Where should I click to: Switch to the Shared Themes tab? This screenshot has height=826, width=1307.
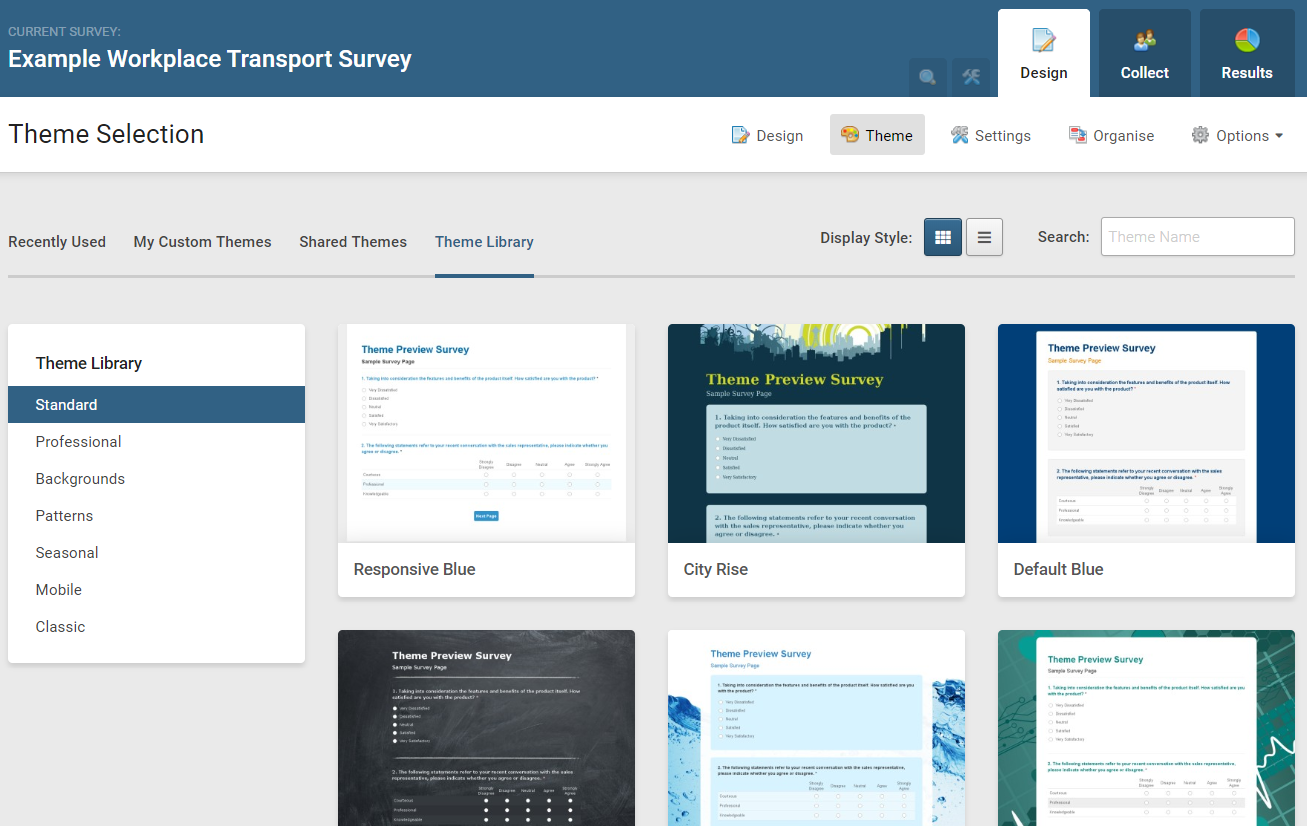(x=352, y=241)
